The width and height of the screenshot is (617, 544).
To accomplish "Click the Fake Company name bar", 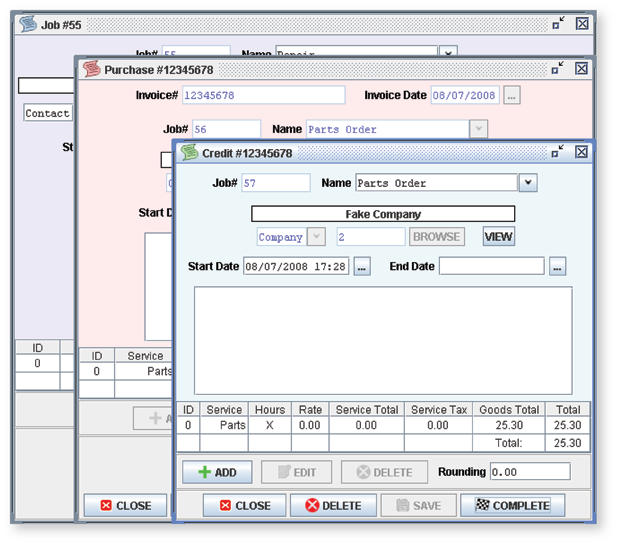I will click(383, 214).
